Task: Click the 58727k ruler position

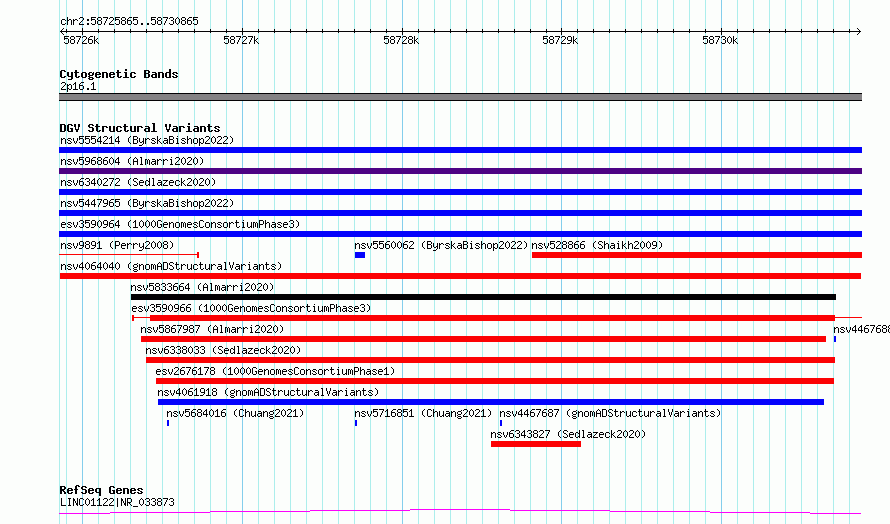Action: [x=241, y=40]
